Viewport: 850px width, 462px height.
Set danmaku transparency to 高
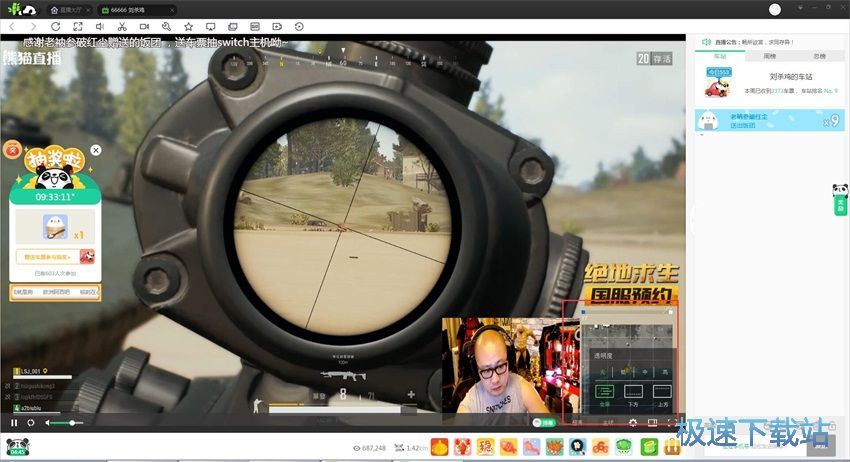click(665, 372)
